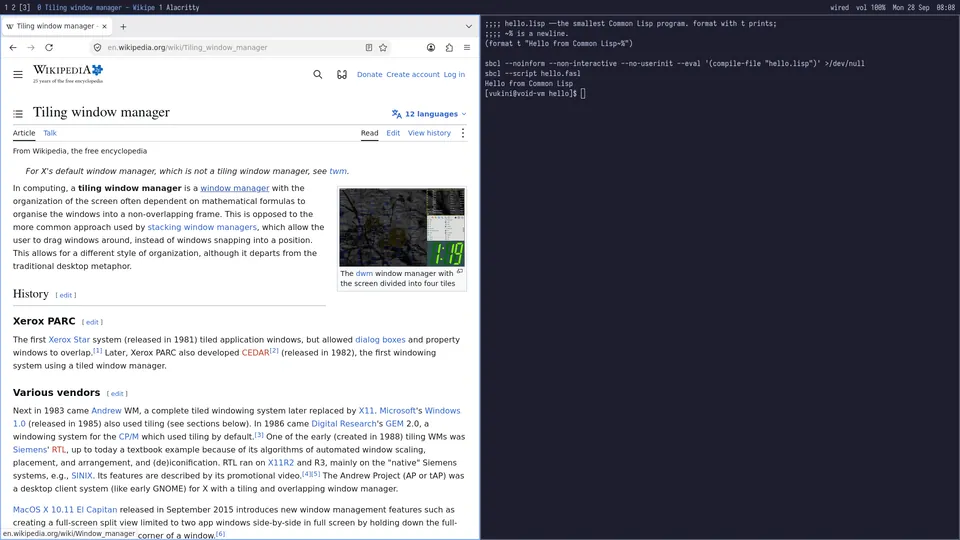Click the wired network status

point(839,7)
